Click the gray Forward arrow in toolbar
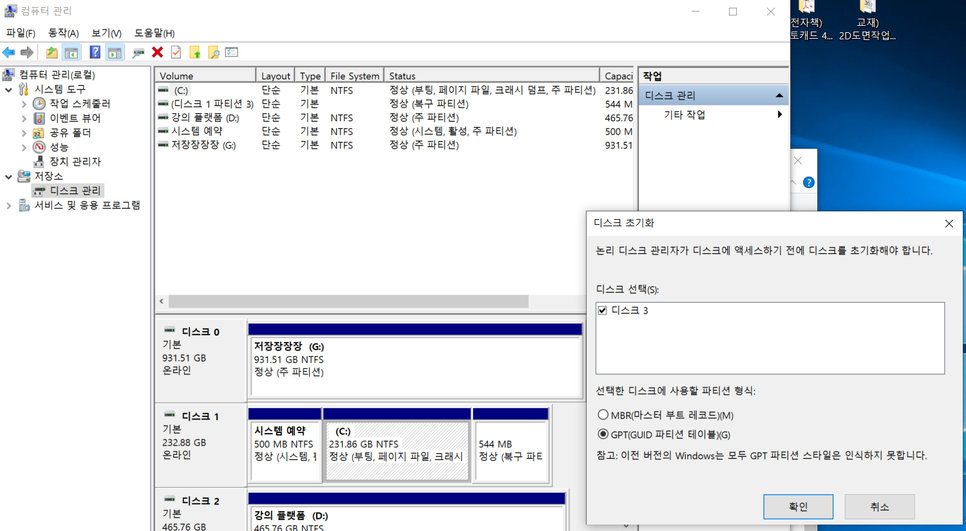 pos(26,52)
